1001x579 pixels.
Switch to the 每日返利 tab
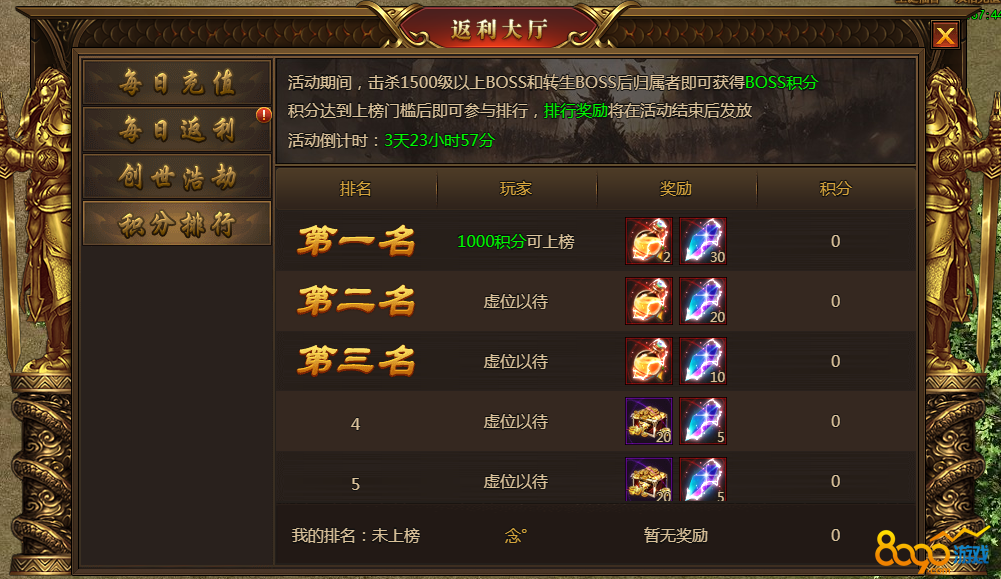[x=177, y=130]
